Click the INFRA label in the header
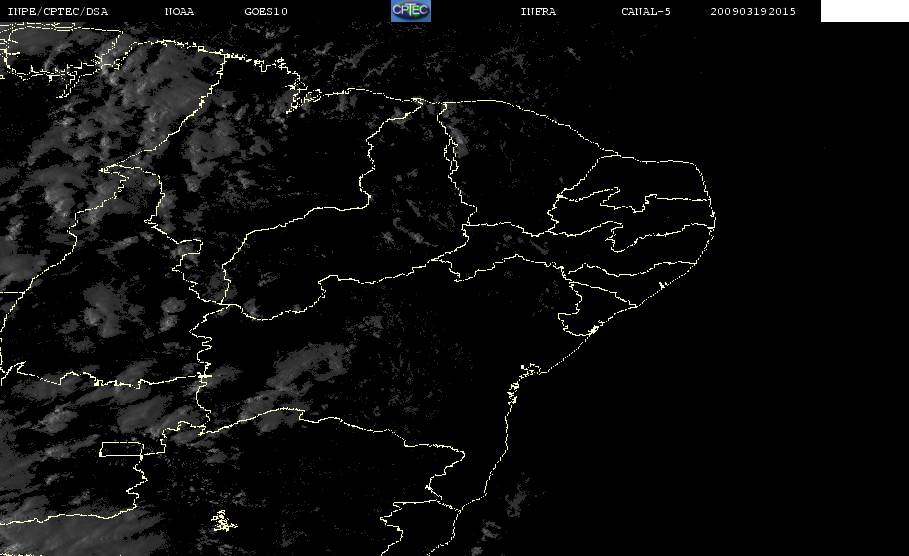Screen dimensions: 909x556 point(538,12)
